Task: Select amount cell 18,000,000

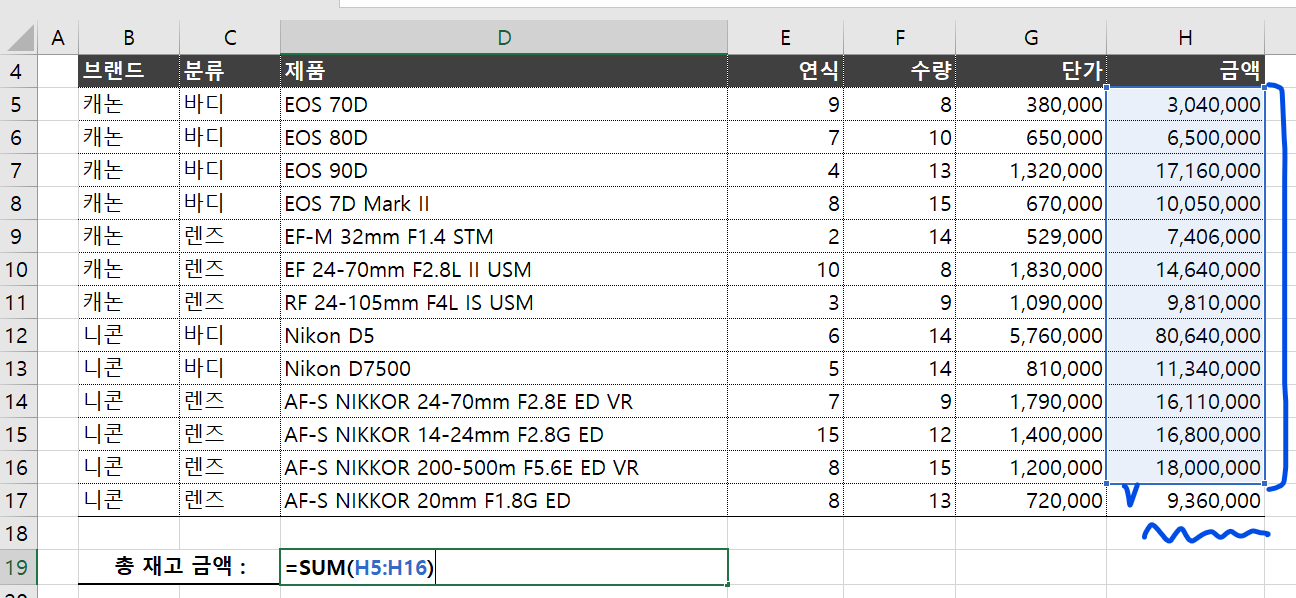Action: (1185, 467)
